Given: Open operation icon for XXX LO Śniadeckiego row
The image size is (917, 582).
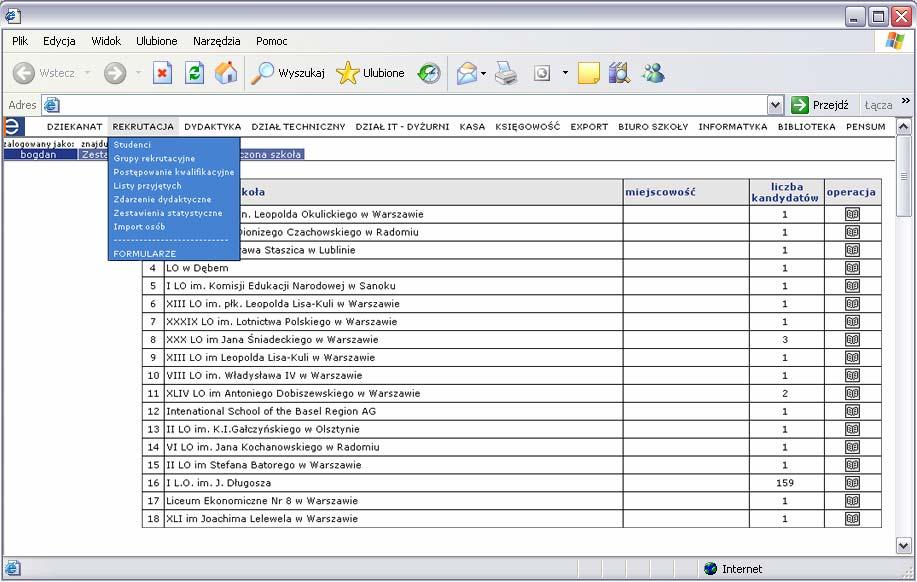Looking at the screenshot, I should coord(852,339).
